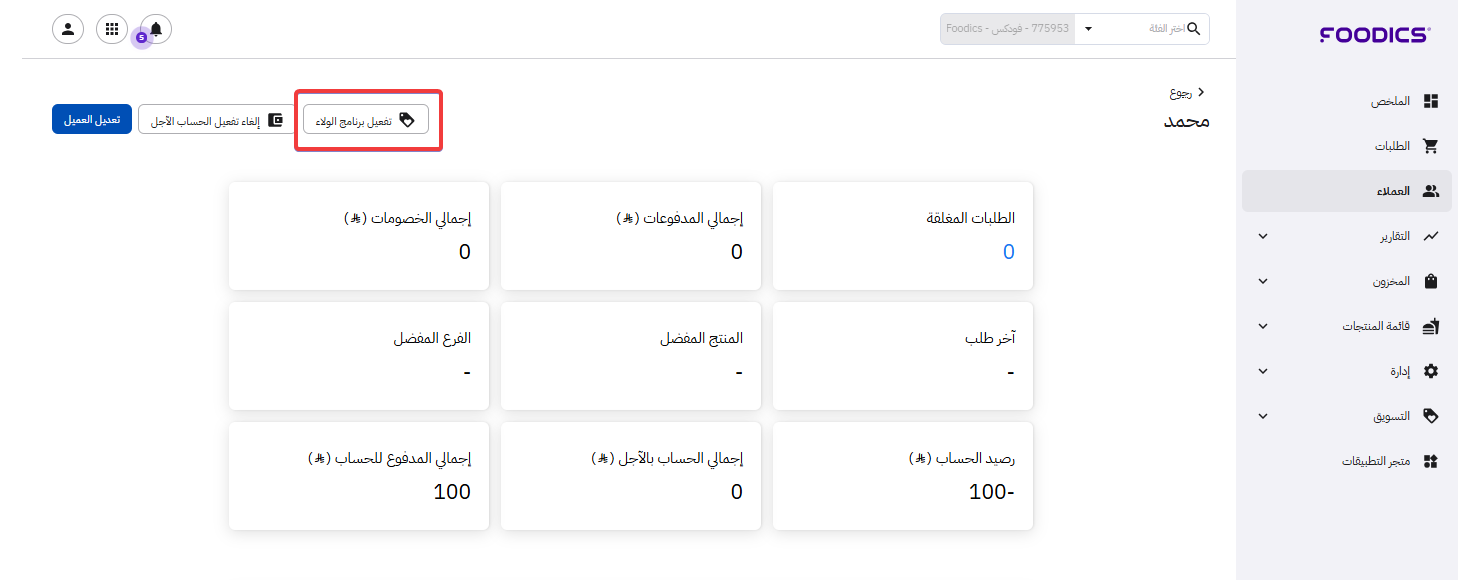Open the user profile icon
The image size is (1458, 580).
pyautogui.click(x=68, y=29)
